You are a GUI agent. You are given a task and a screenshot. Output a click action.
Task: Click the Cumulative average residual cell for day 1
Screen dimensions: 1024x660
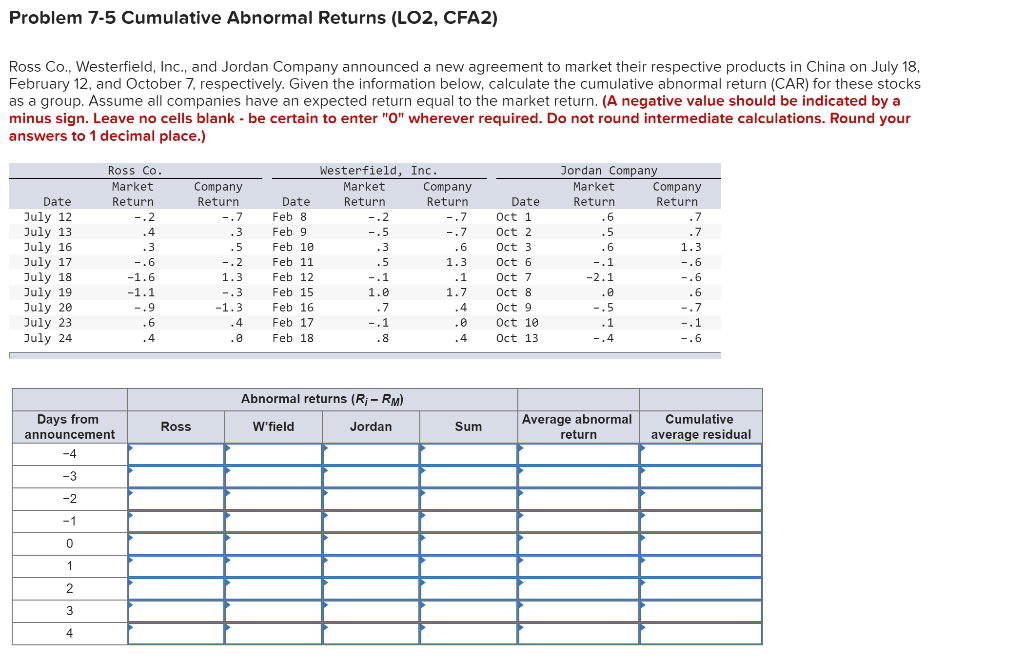pyautogui.click(x=700, y=566)
